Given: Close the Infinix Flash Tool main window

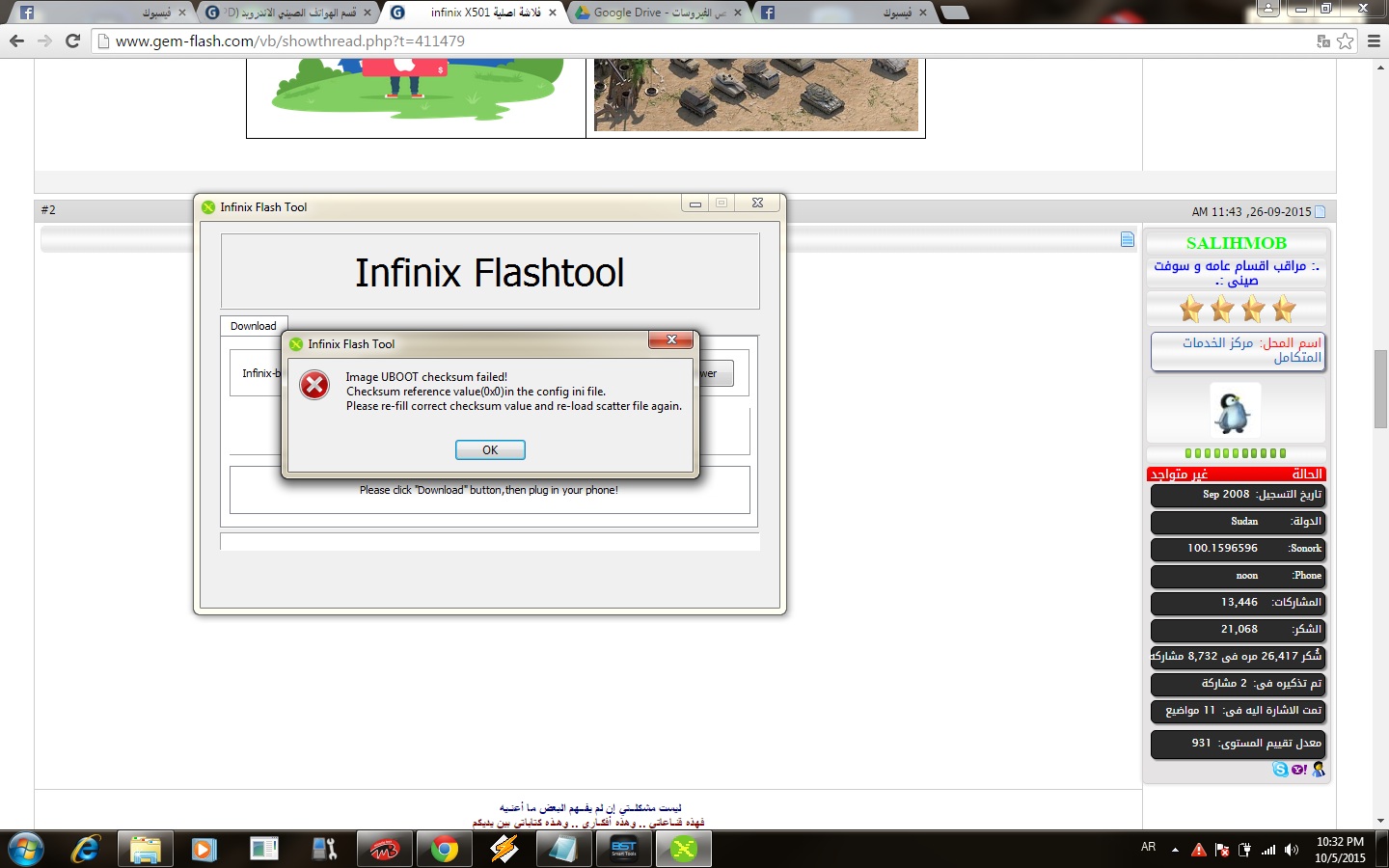Looking at the screenshot, I should (x=758, y=203).
